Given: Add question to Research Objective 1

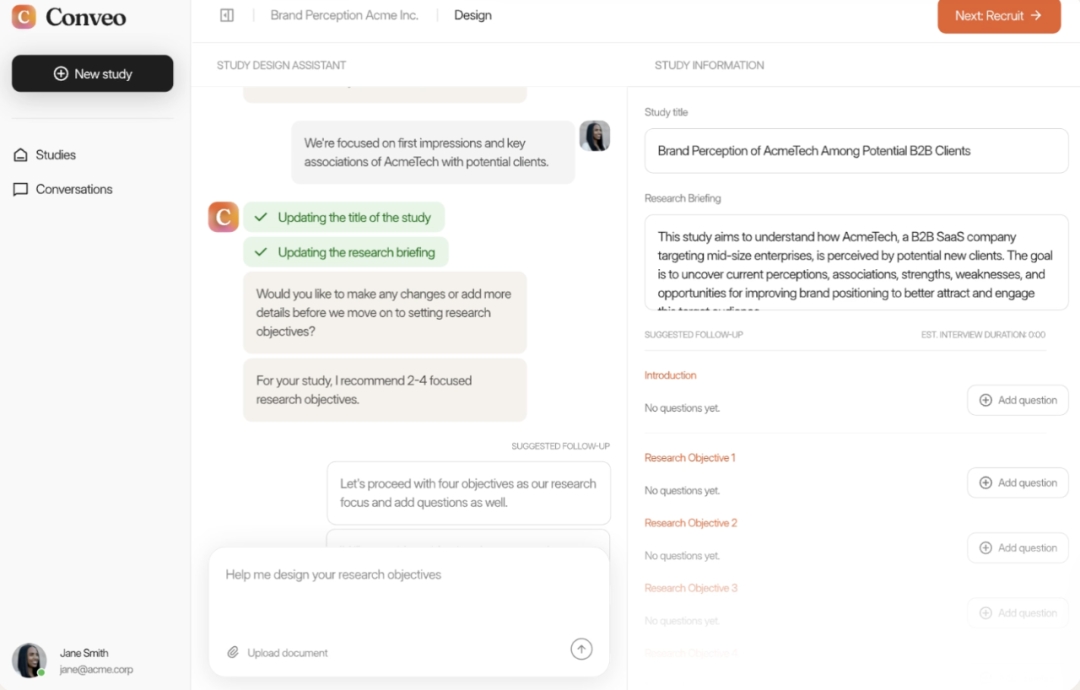Looking at the screenshot, I should 1017,483.
